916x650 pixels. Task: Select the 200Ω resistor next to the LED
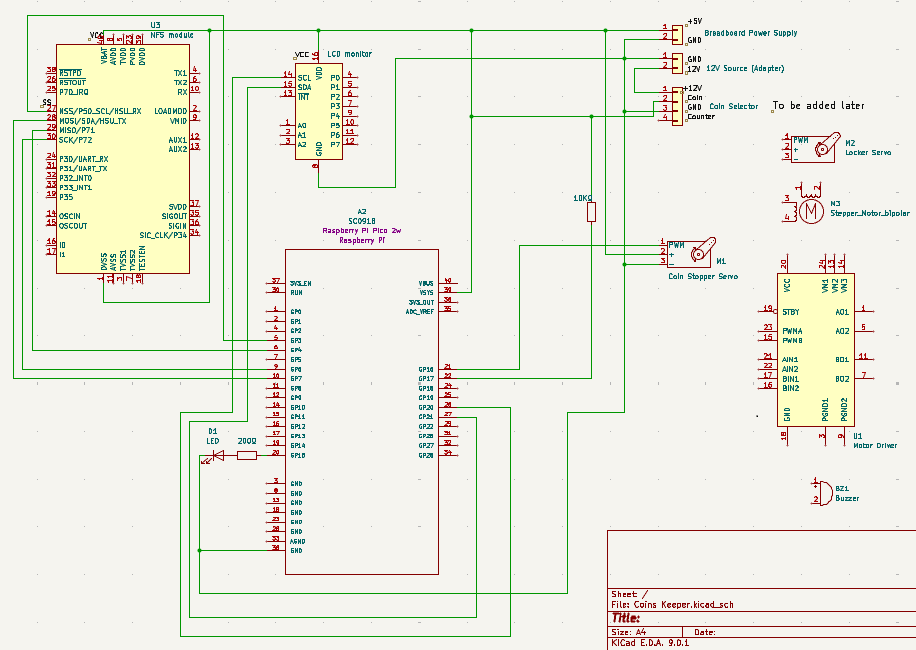[246, 456]
